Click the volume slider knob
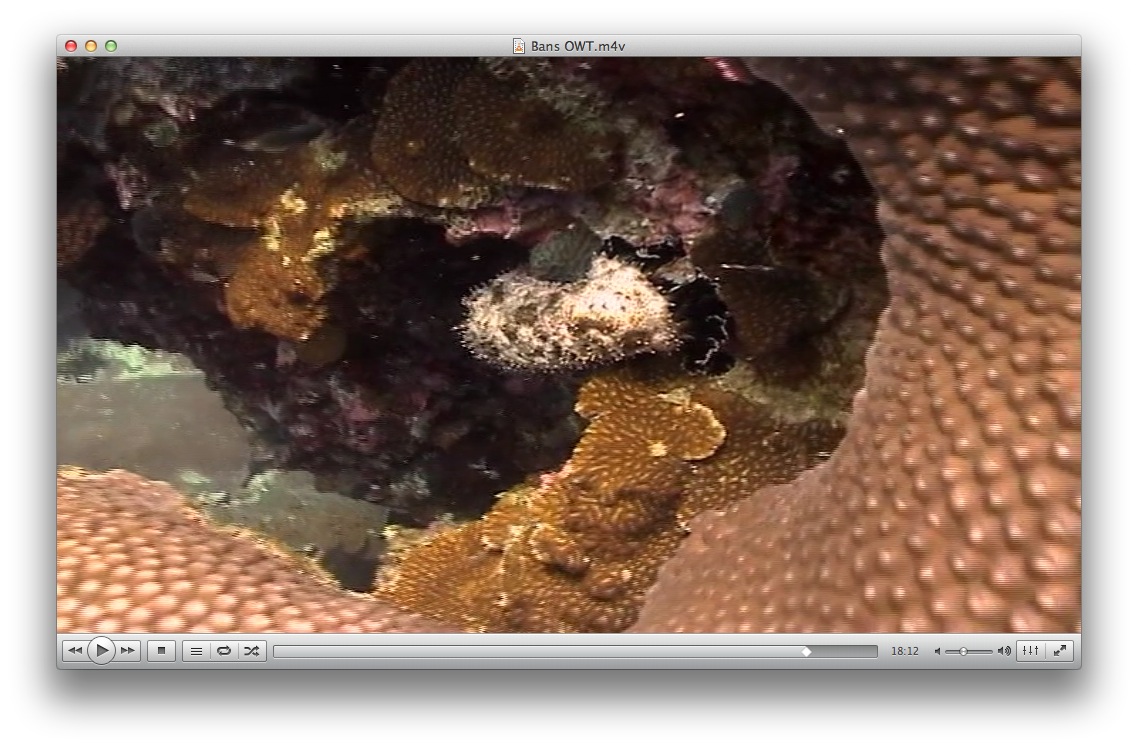1138x748 pixels. point(963,652)
